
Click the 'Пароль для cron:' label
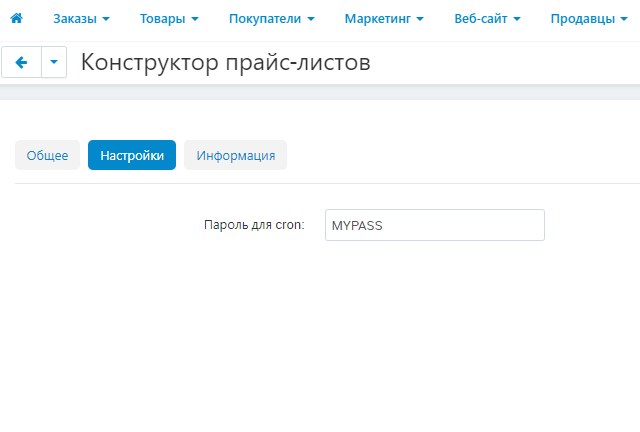(254, 225)
